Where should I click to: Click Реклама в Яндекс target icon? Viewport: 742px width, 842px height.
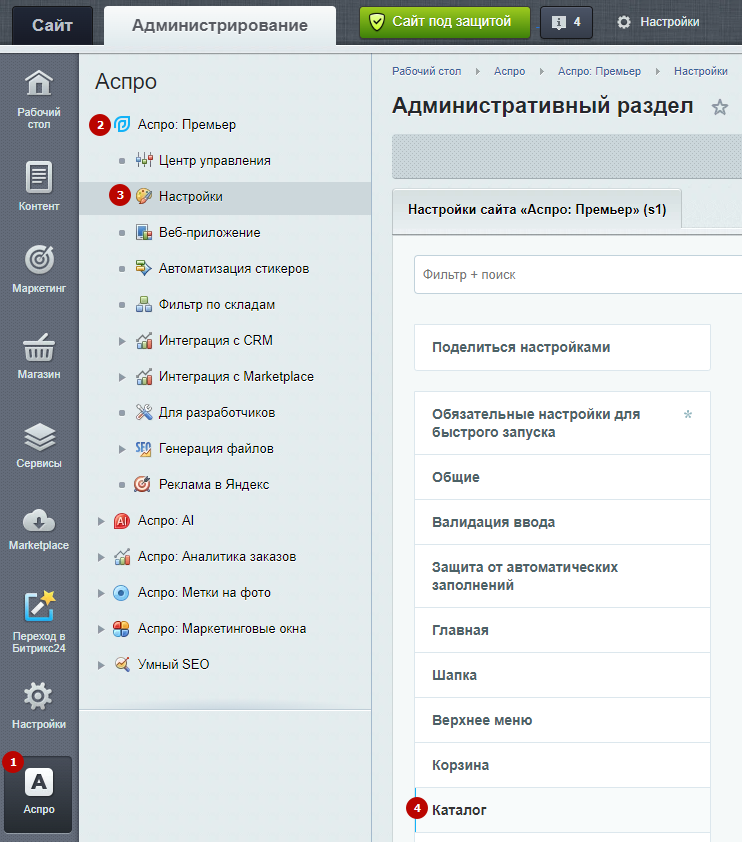click(142, 484)
